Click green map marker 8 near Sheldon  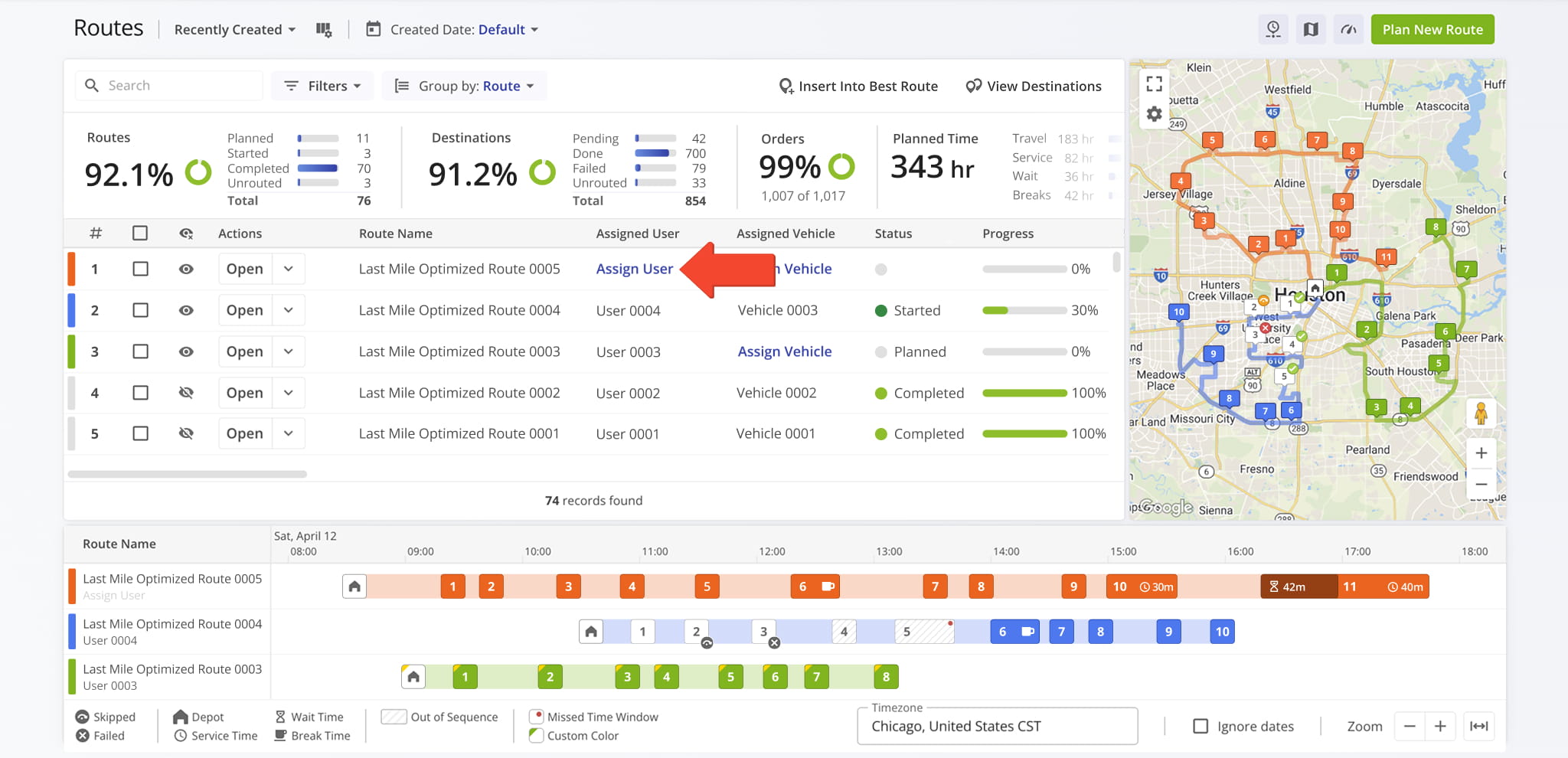pos(1436,227)
